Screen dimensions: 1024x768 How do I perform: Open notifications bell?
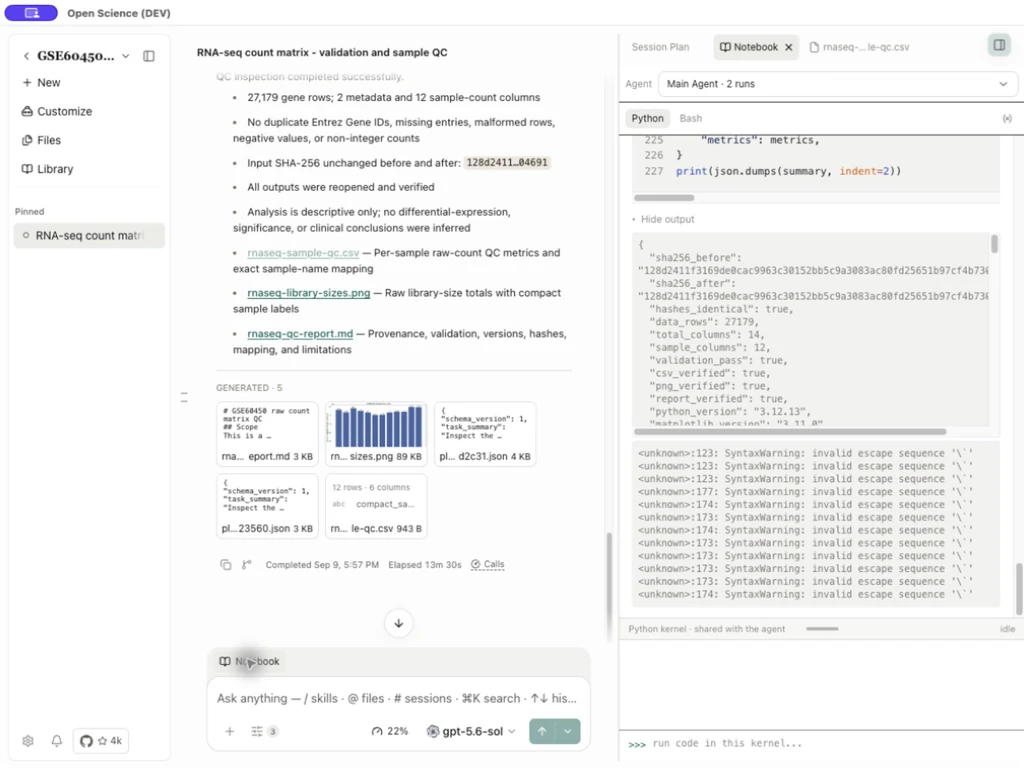click(57, 741)
